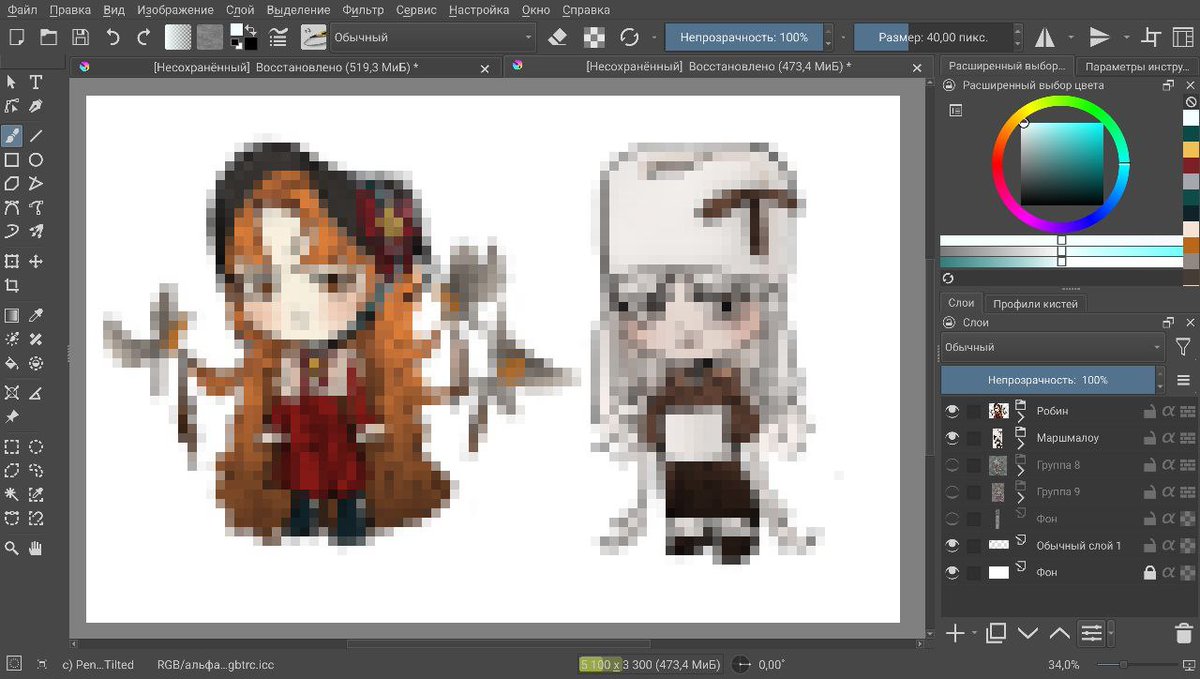This screenshot has width=1200, height=679.
Task: Click the Open file folder icon
Action: pyautogui.click(x=48, y=37)
